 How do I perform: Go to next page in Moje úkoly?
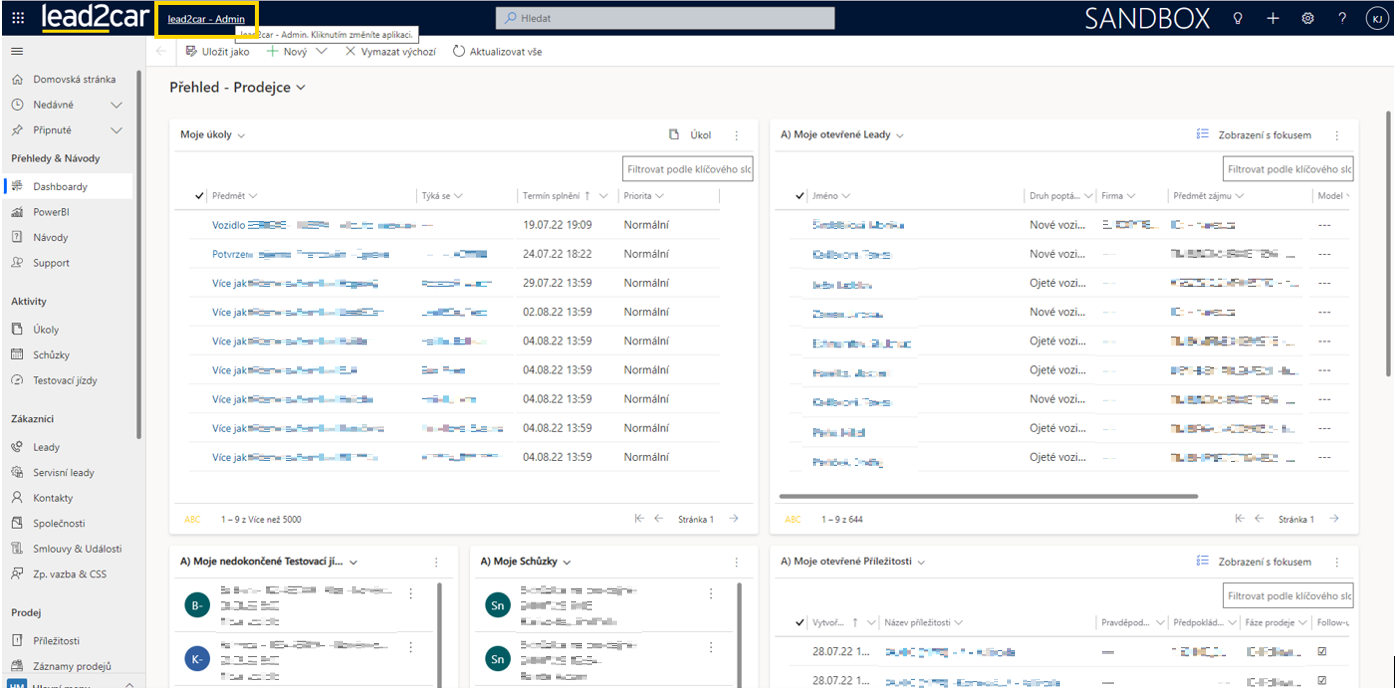point(734,519)
